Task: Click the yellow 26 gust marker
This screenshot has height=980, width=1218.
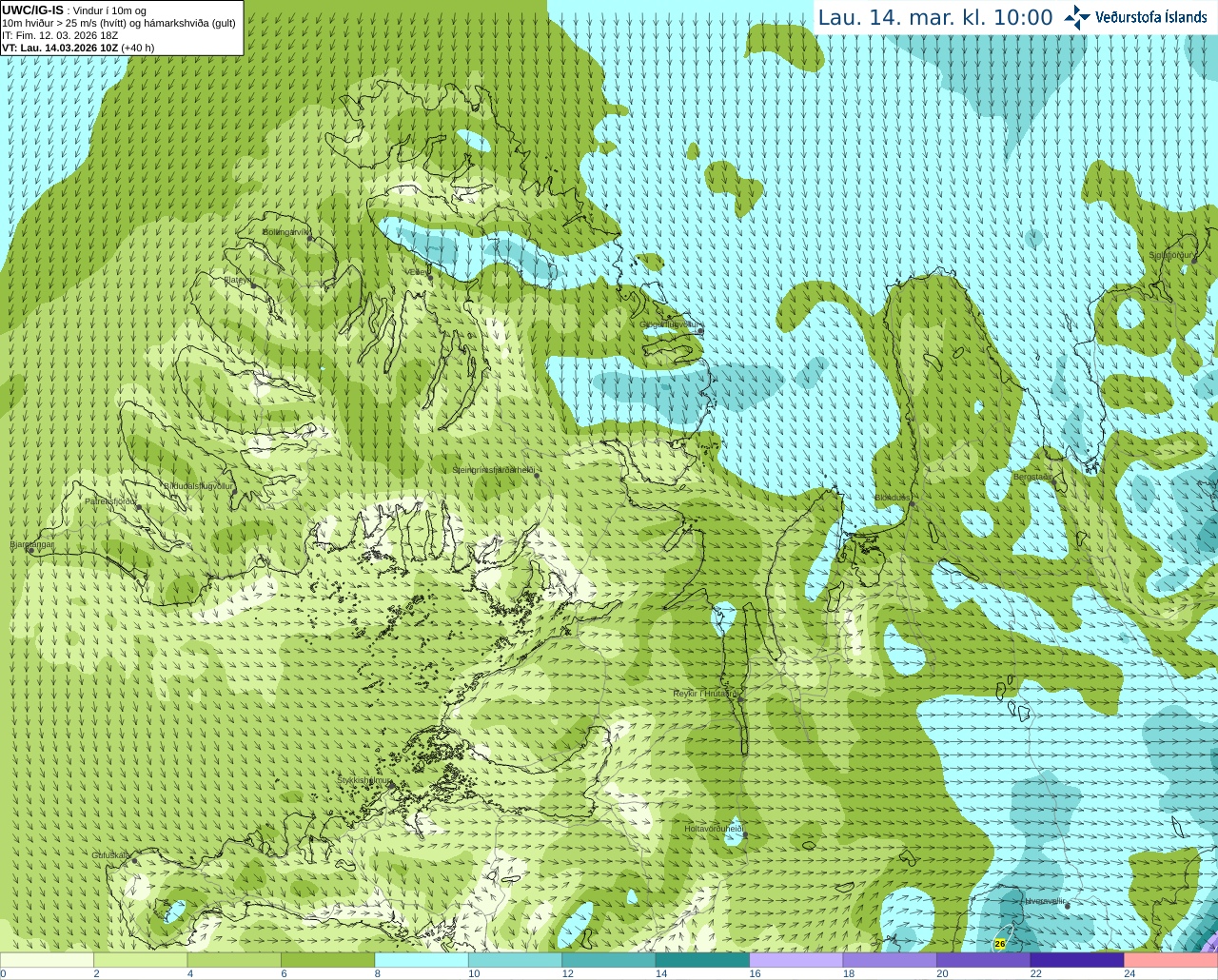Action: [x=999, y=944]
